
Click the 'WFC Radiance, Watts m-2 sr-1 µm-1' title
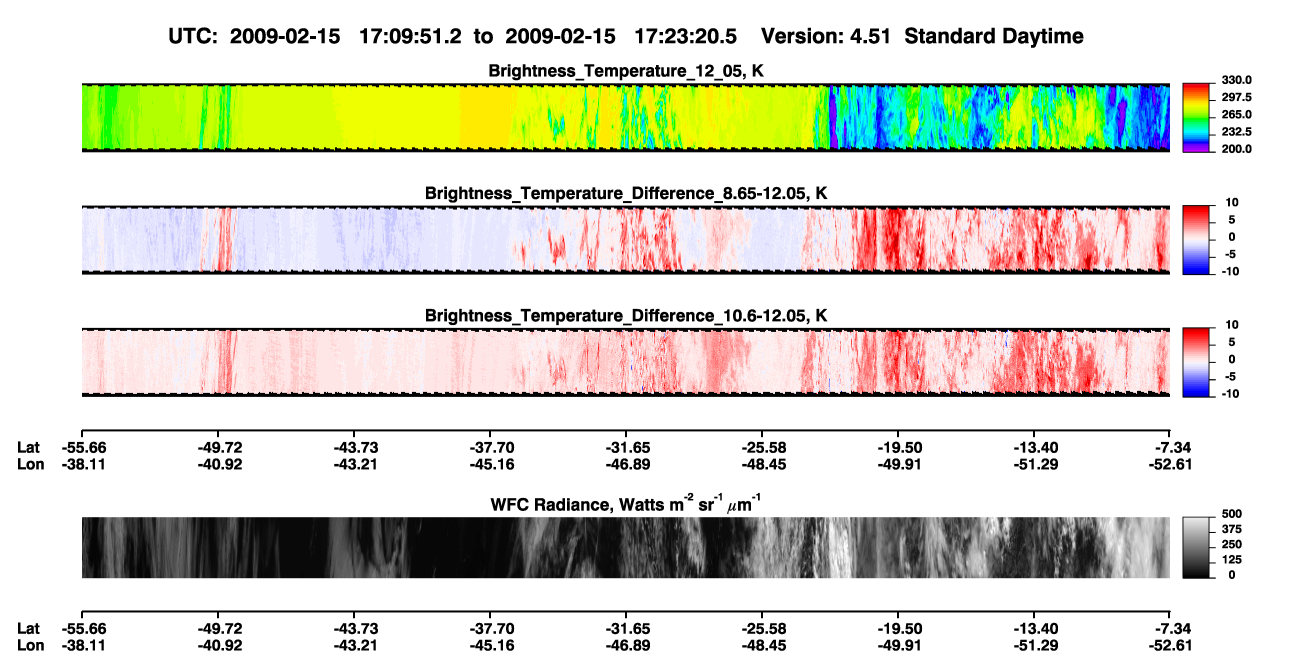626,504
